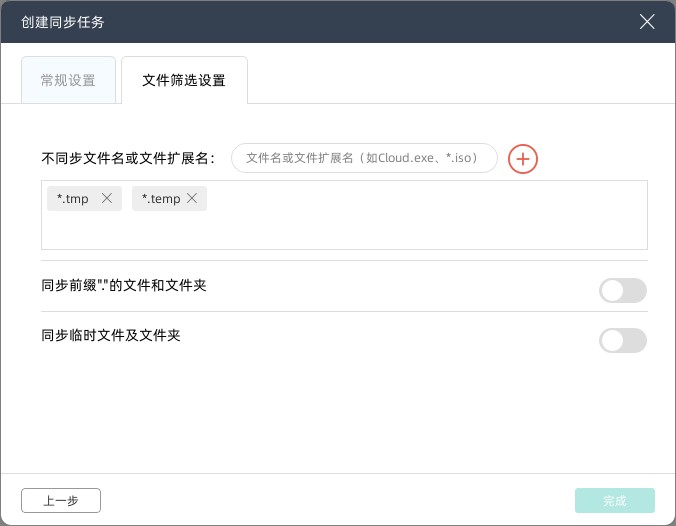The image size is (676, 526).
Task: Click the 同步临时文件及文件夹 label text
Action: coord(111,336)
